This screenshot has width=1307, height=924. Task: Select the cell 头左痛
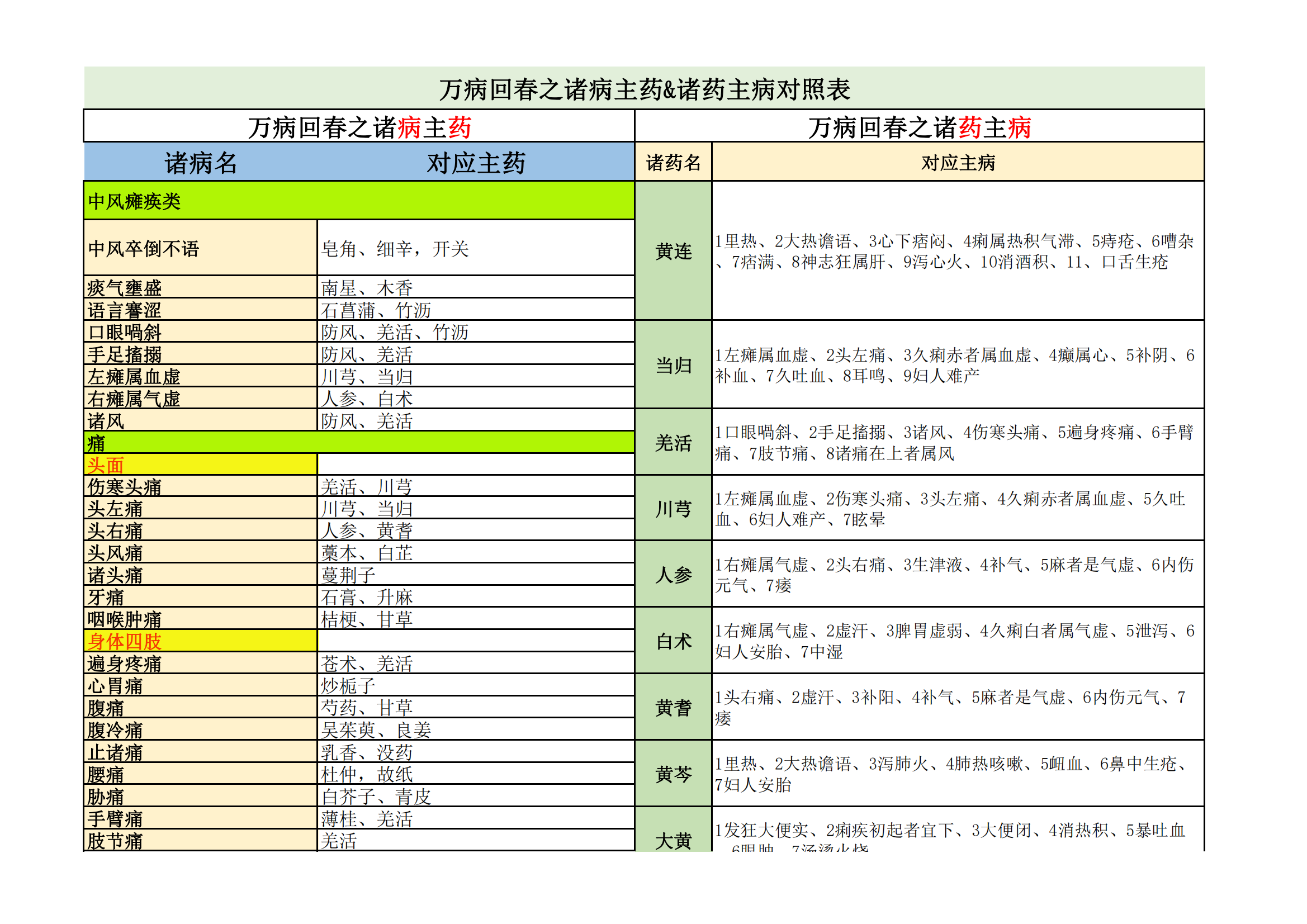200,508
